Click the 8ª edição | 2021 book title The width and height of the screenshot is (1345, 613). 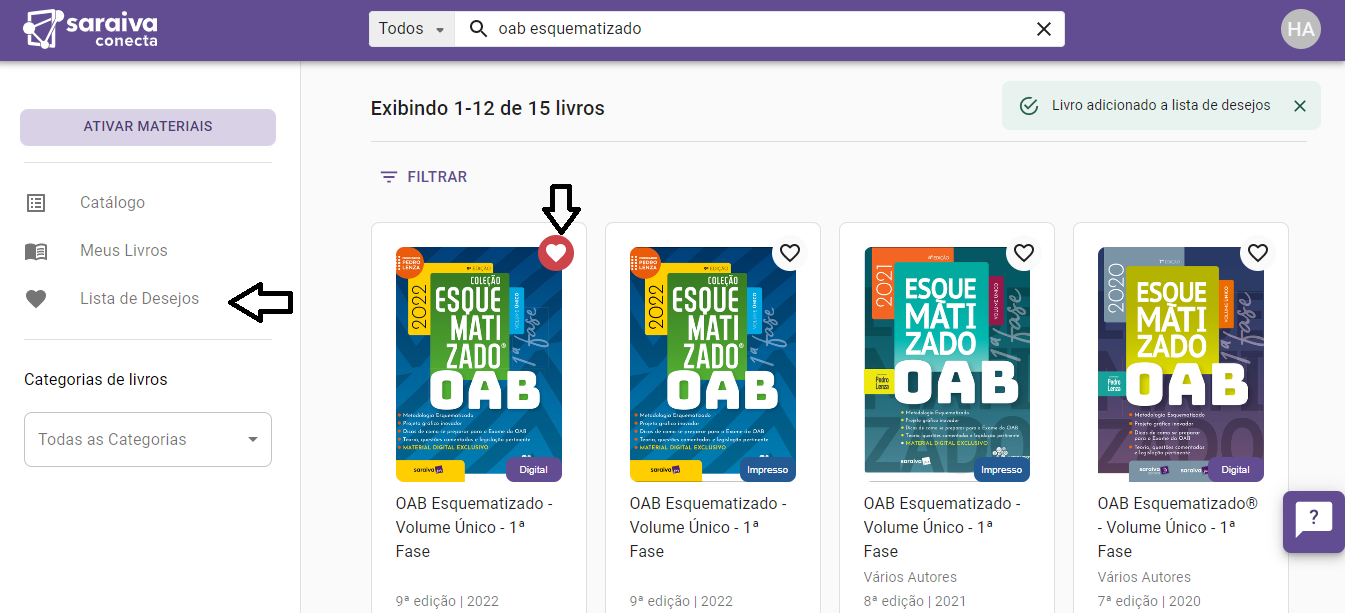pos(942,527)
